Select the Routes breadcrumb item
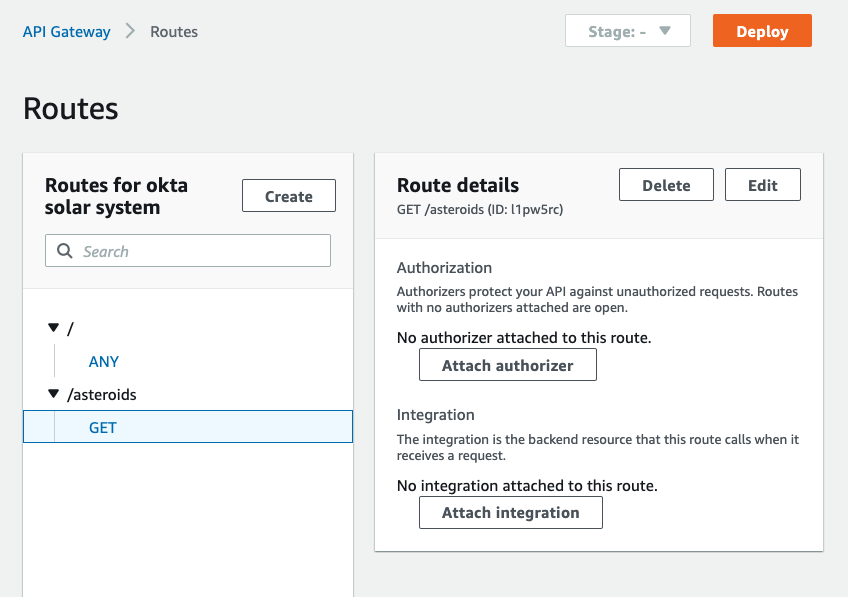 click(x=174, y=32)
